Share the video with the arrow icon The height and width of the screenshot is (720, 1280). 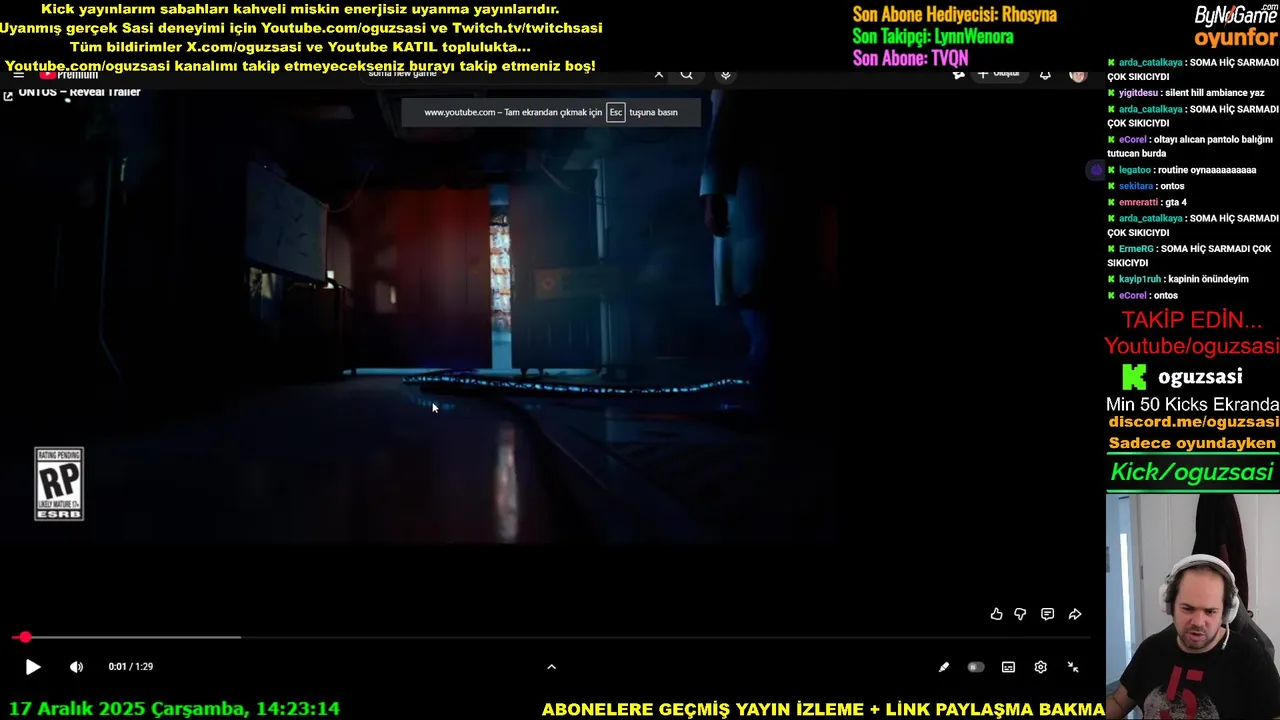(x=1075, y=614)
